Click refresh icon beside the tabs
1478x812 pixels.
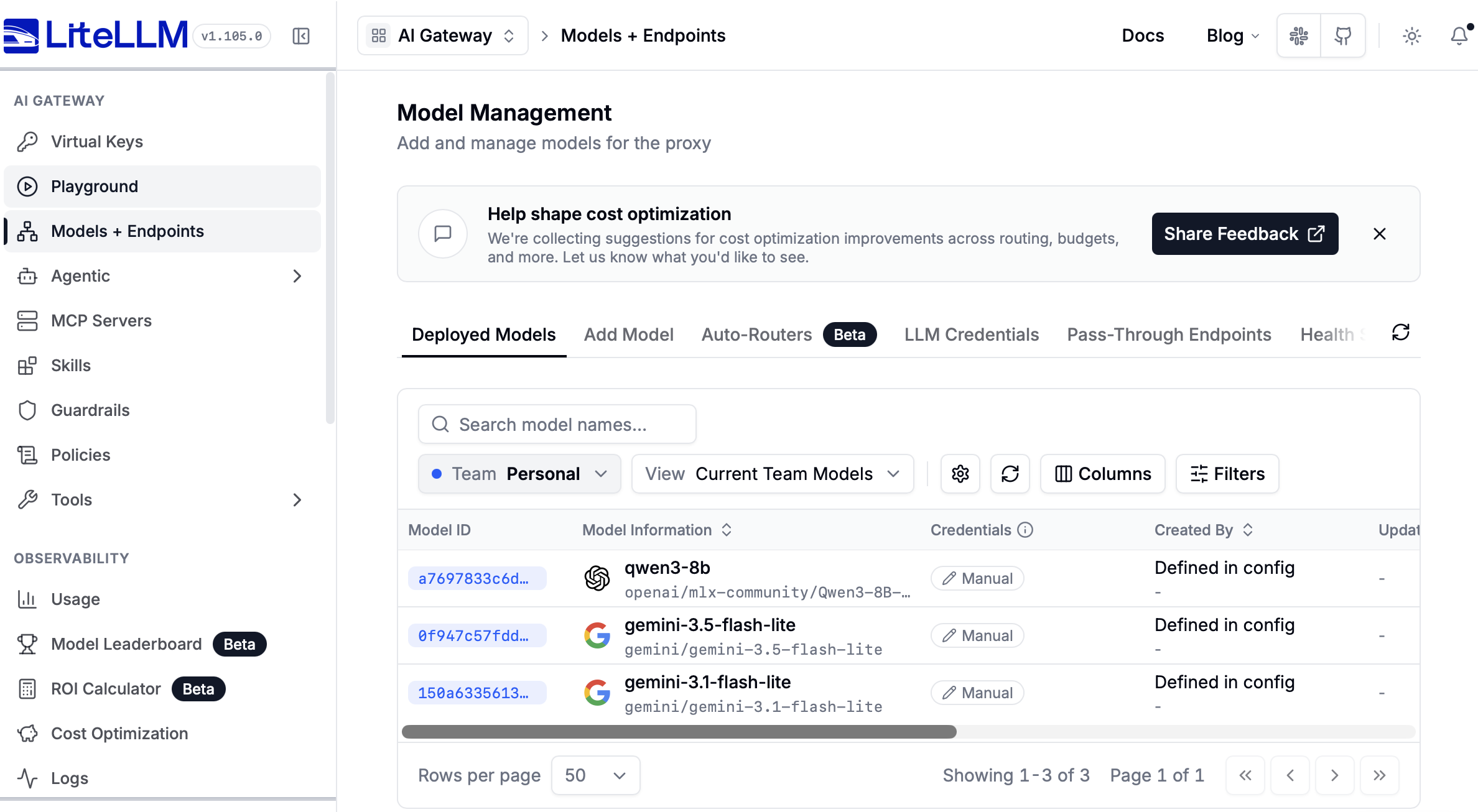click(x=1400, y=333)
